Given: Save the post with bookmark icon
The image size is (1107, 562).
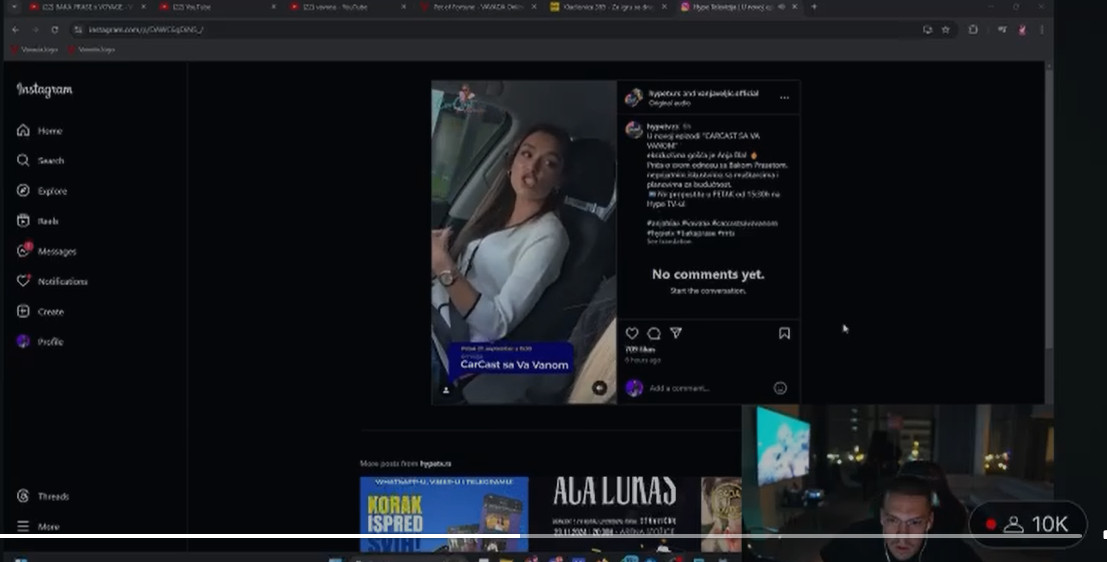Looking at the screenshot, I should click(784, 333).
